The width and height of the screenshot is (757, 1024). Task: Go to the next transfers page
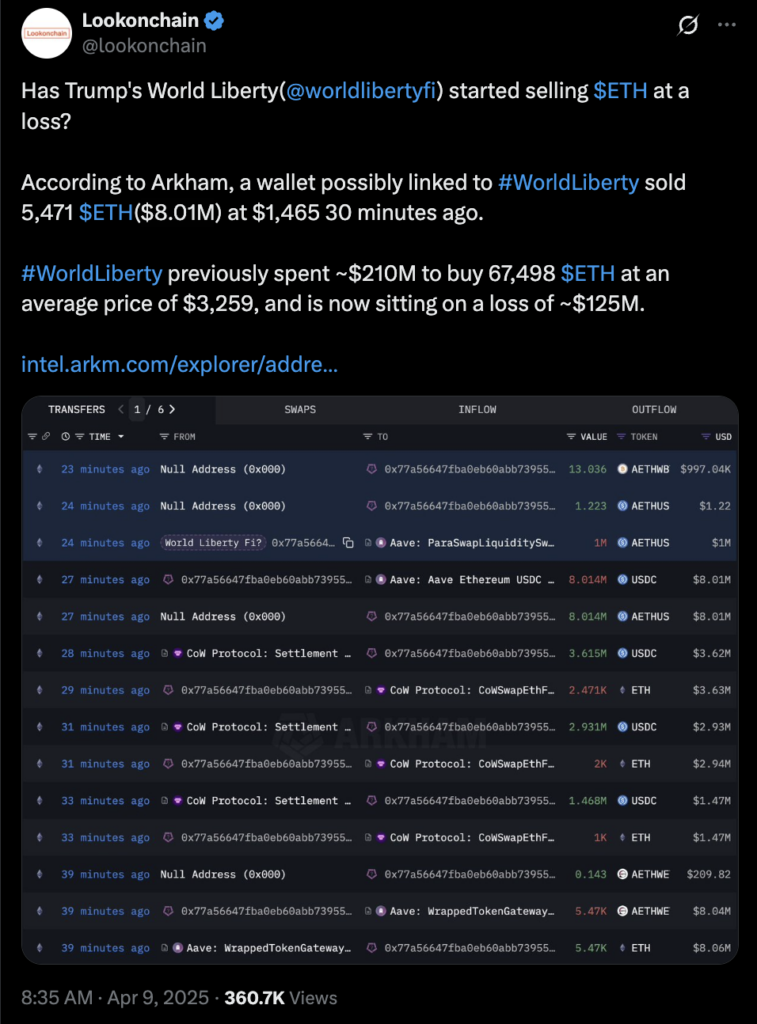[x=172, y=409]
